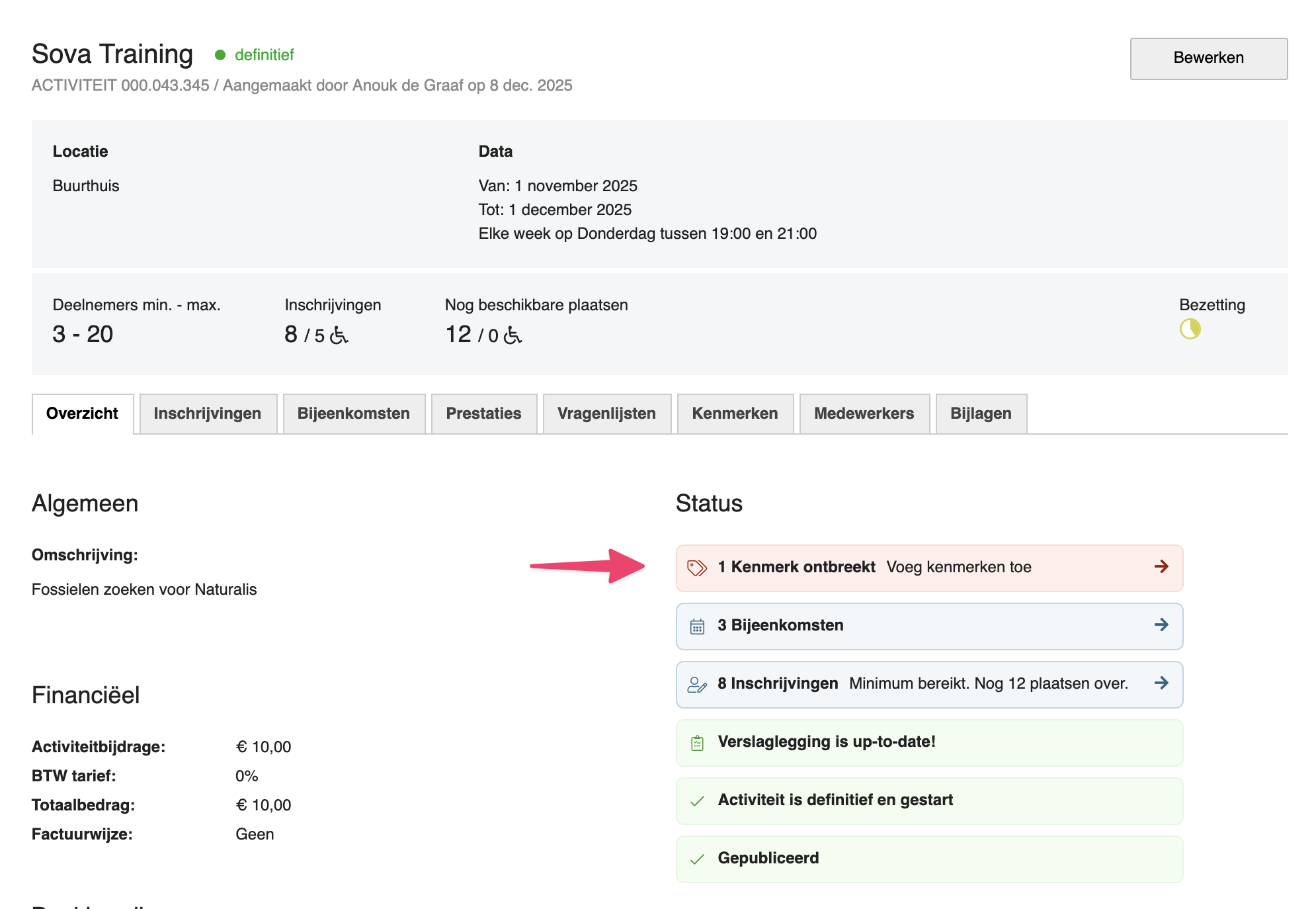Viewport: 1316px width, 909px height.
Task: Open Kenmerk ontbreekt via the red arrow
Action: click(1161, 566)
